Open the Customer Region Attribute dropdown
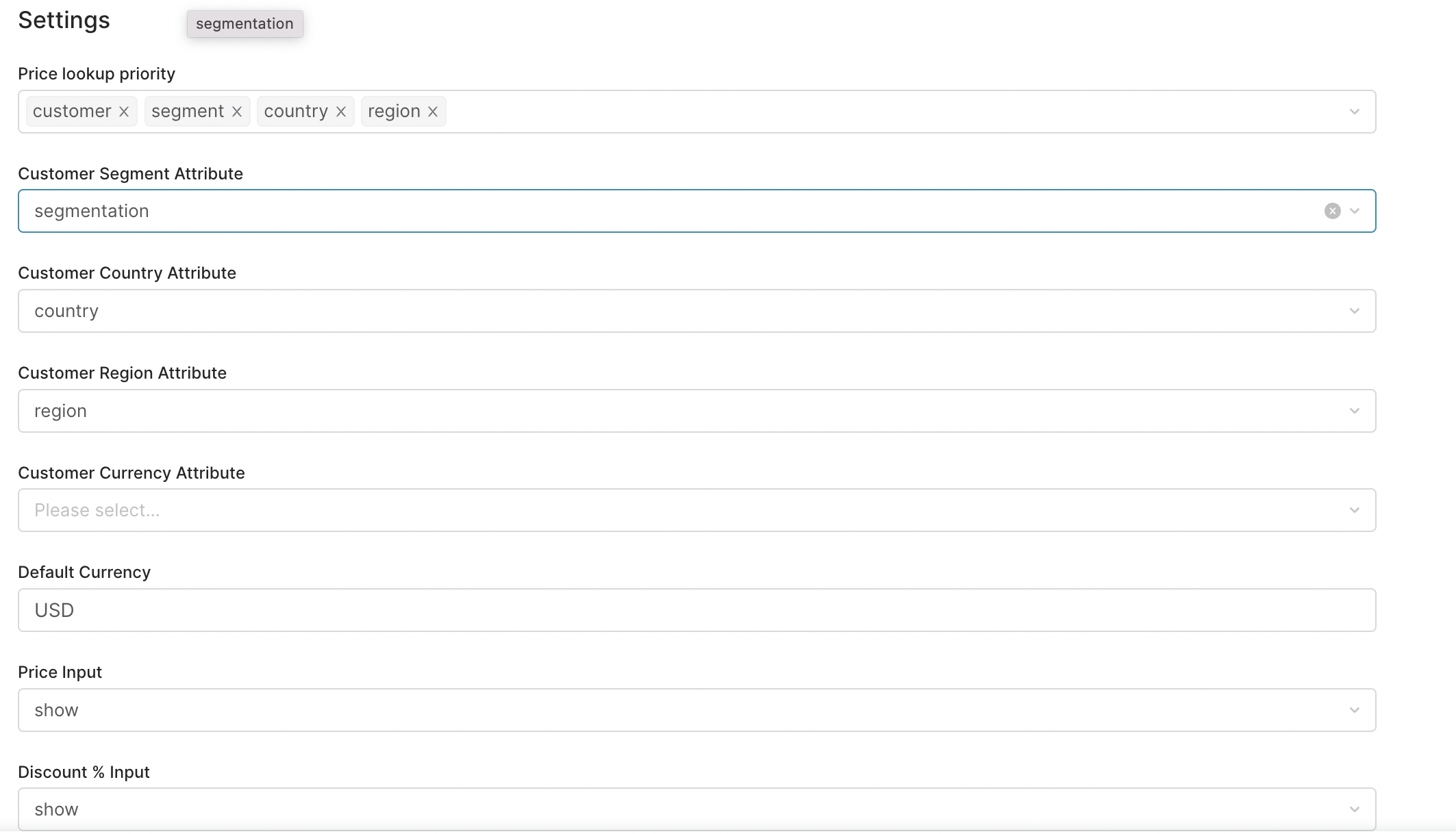This screenshot has width=1456, height=834. [x=1354, y=411]
